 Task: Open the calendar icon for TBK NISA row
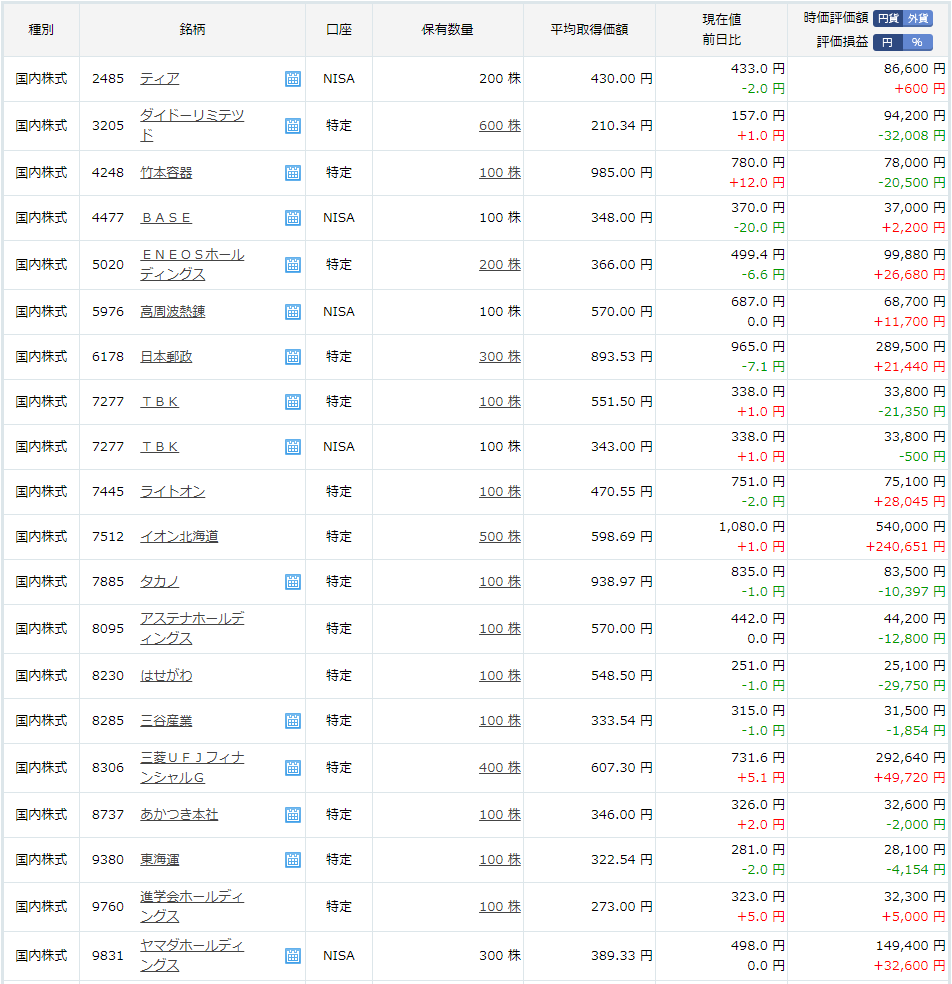coord(293,447)
